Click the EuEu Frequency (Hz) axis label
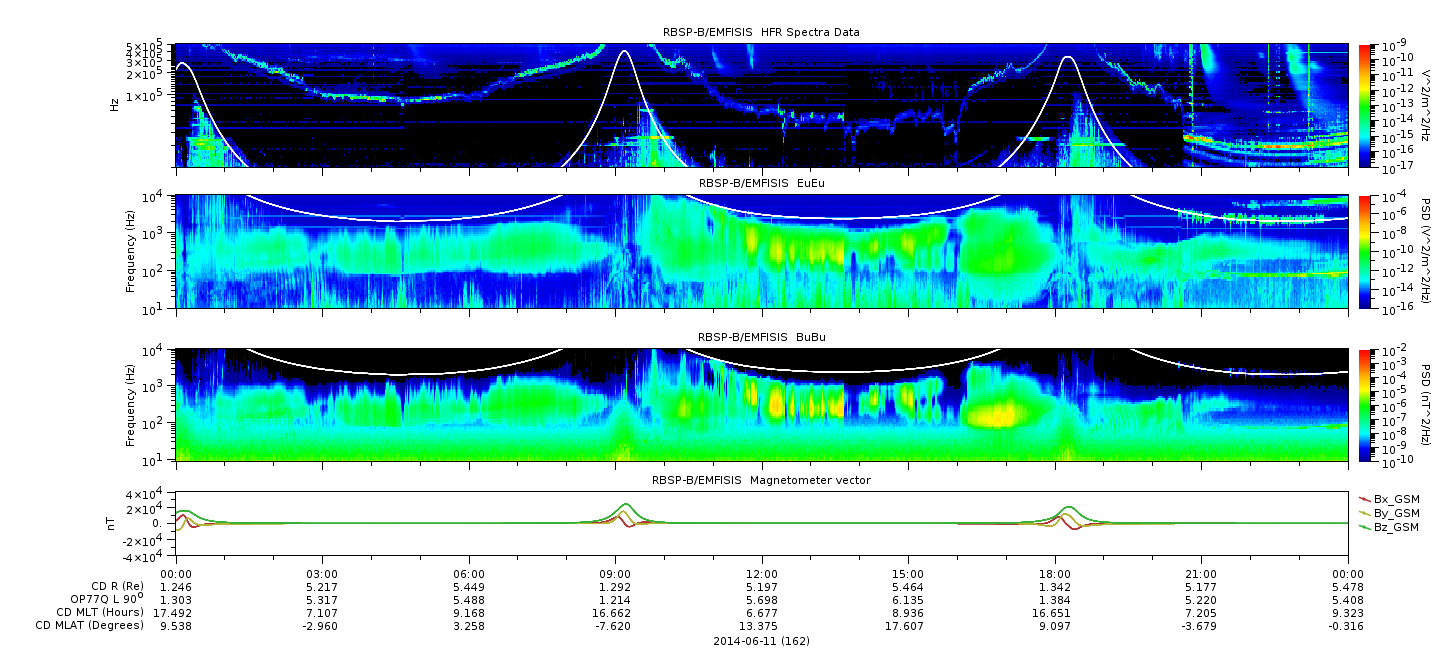The image size is (1447, 658). tap(131, 252)
